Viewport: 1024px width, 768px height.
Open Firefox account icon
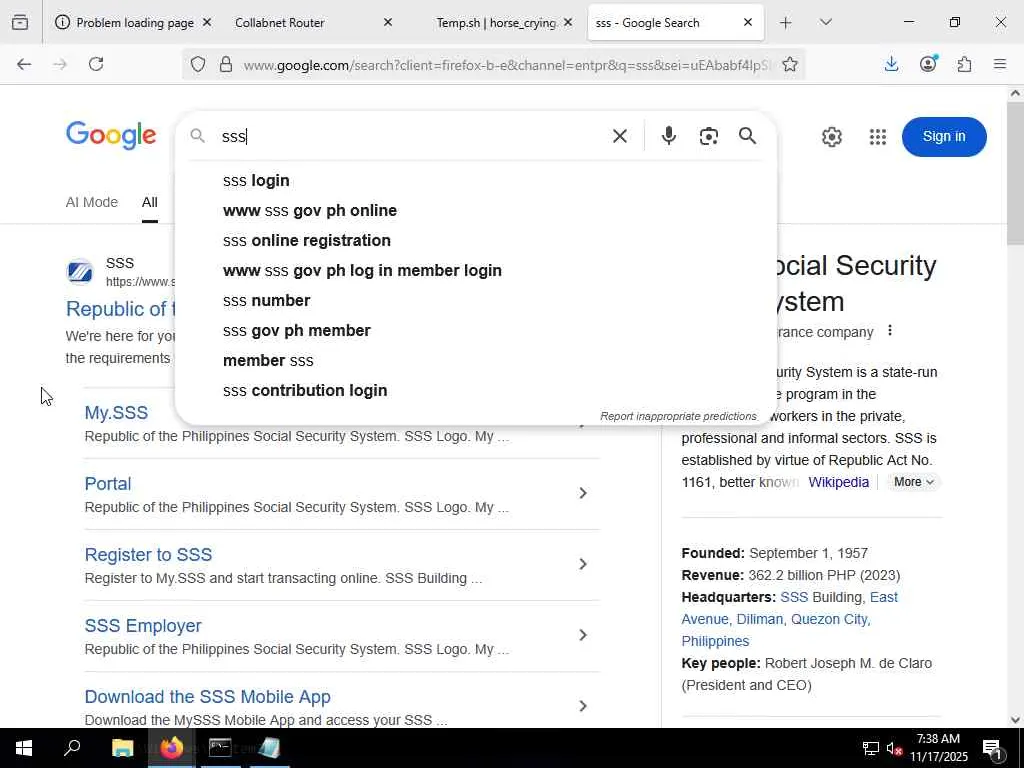pos(928,63)
